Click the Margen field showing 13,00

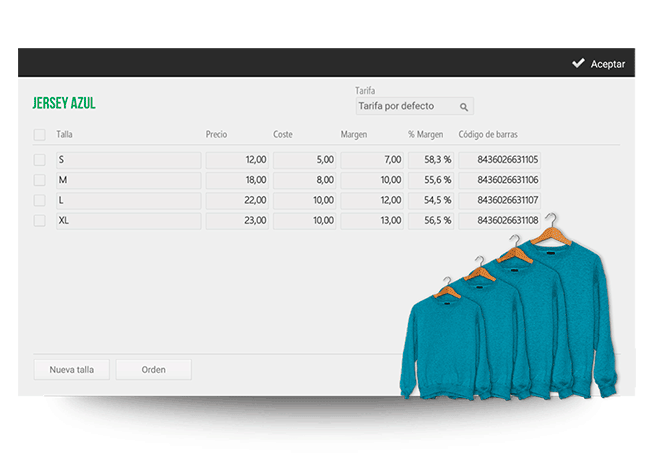point(372,221)
